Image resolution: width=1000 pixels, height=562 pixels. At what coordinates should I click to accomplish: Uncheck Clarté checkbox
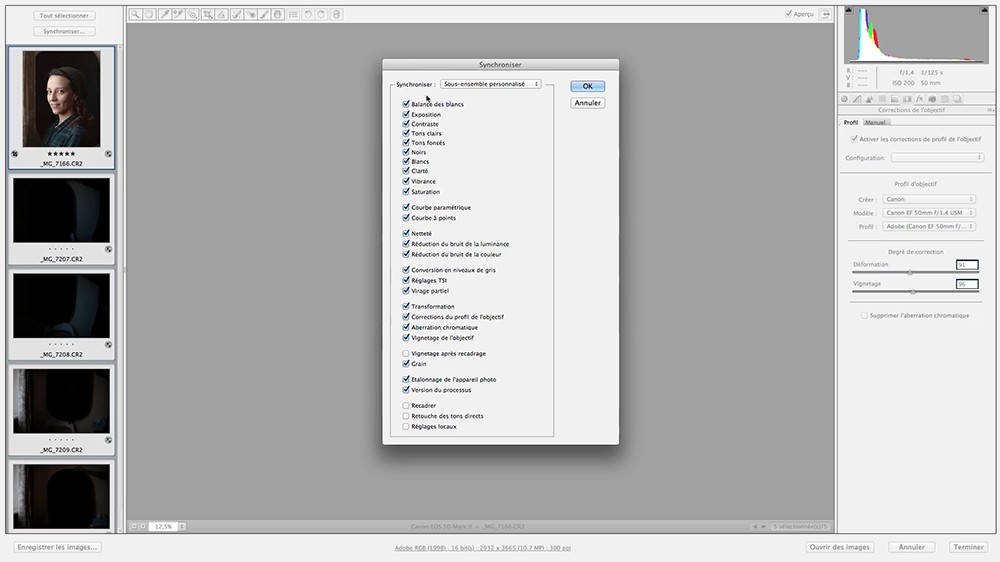coord(406,170)
